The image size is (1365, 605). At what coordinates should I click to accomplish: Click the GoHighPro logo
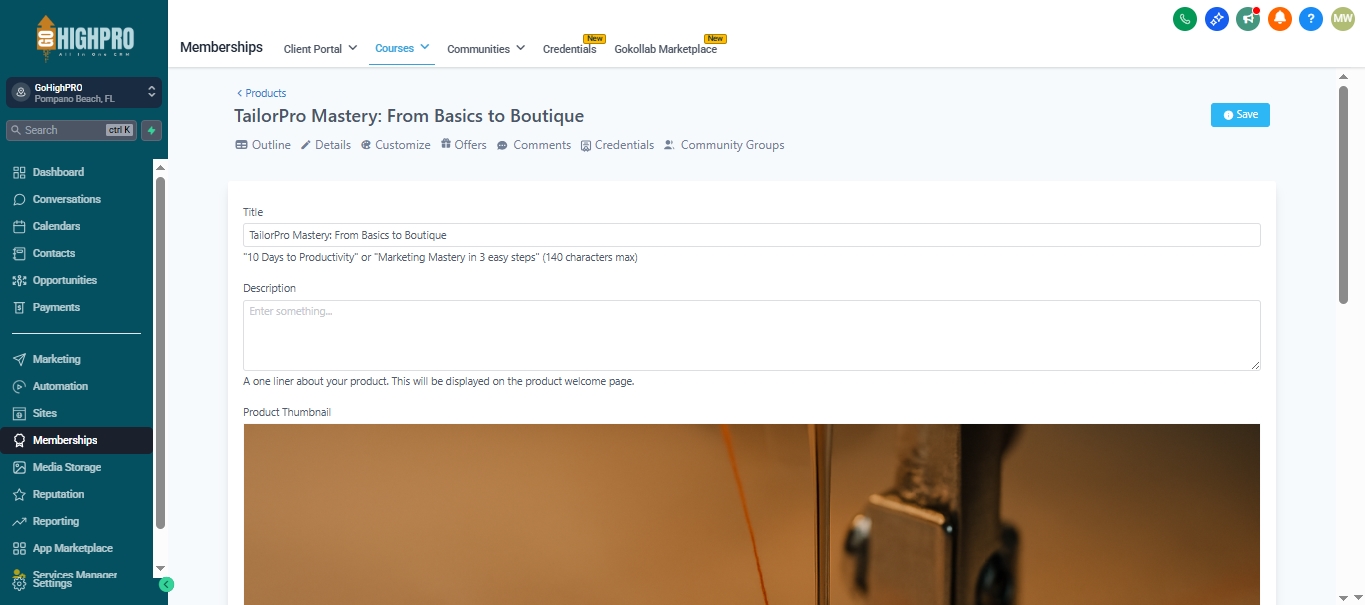pyautogui.click(x=84, y=40)
